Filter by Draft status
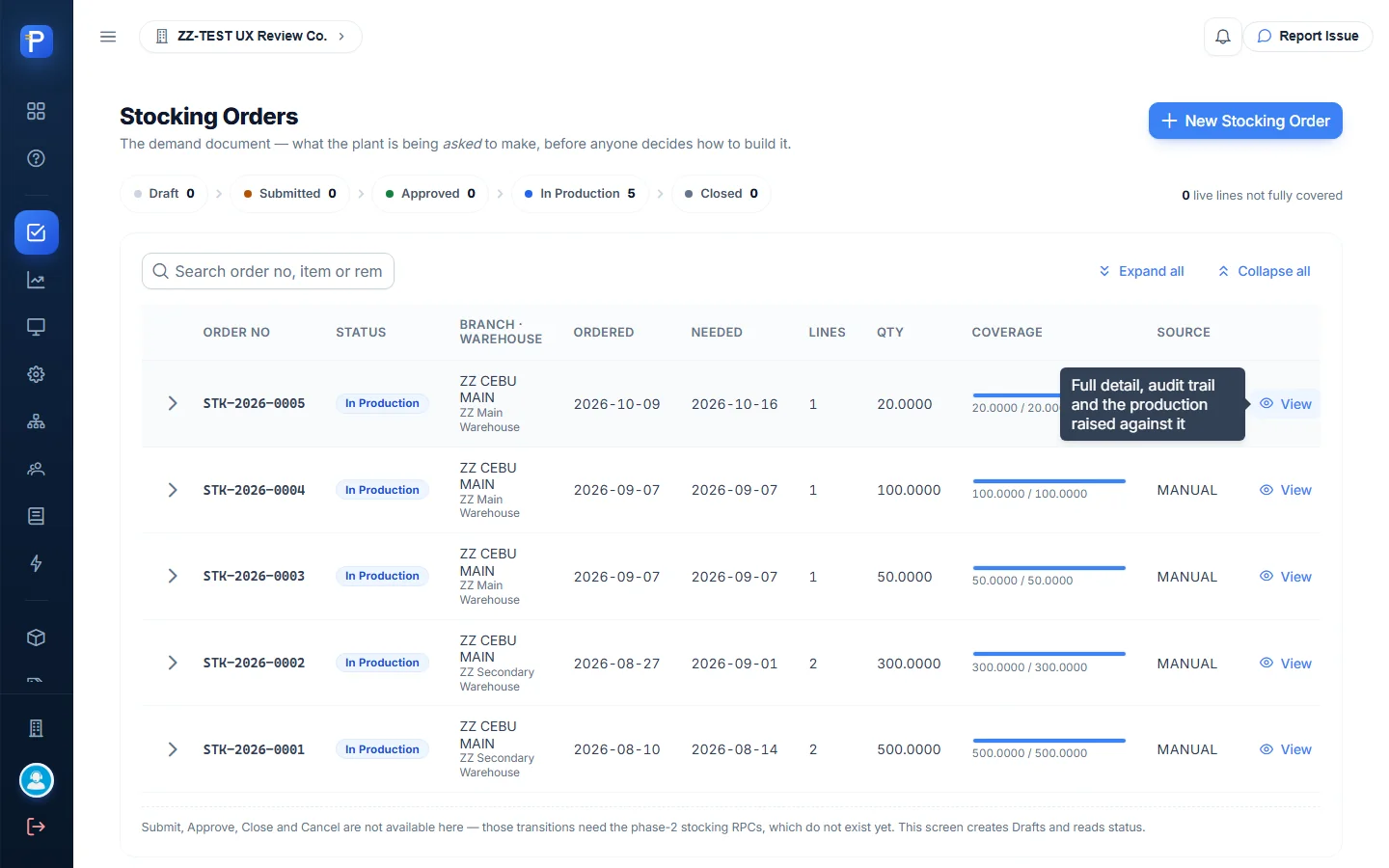 (164, 194)
